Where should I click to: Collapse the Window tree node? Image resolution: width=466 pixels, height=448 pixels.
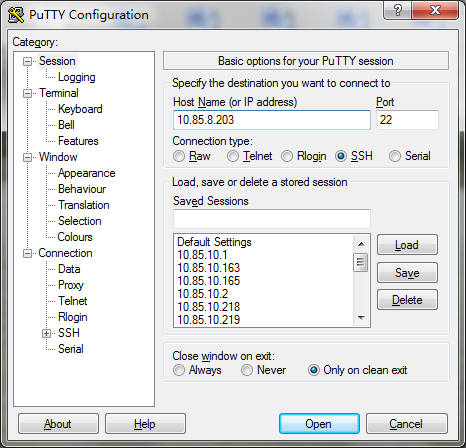pos(27,157)
